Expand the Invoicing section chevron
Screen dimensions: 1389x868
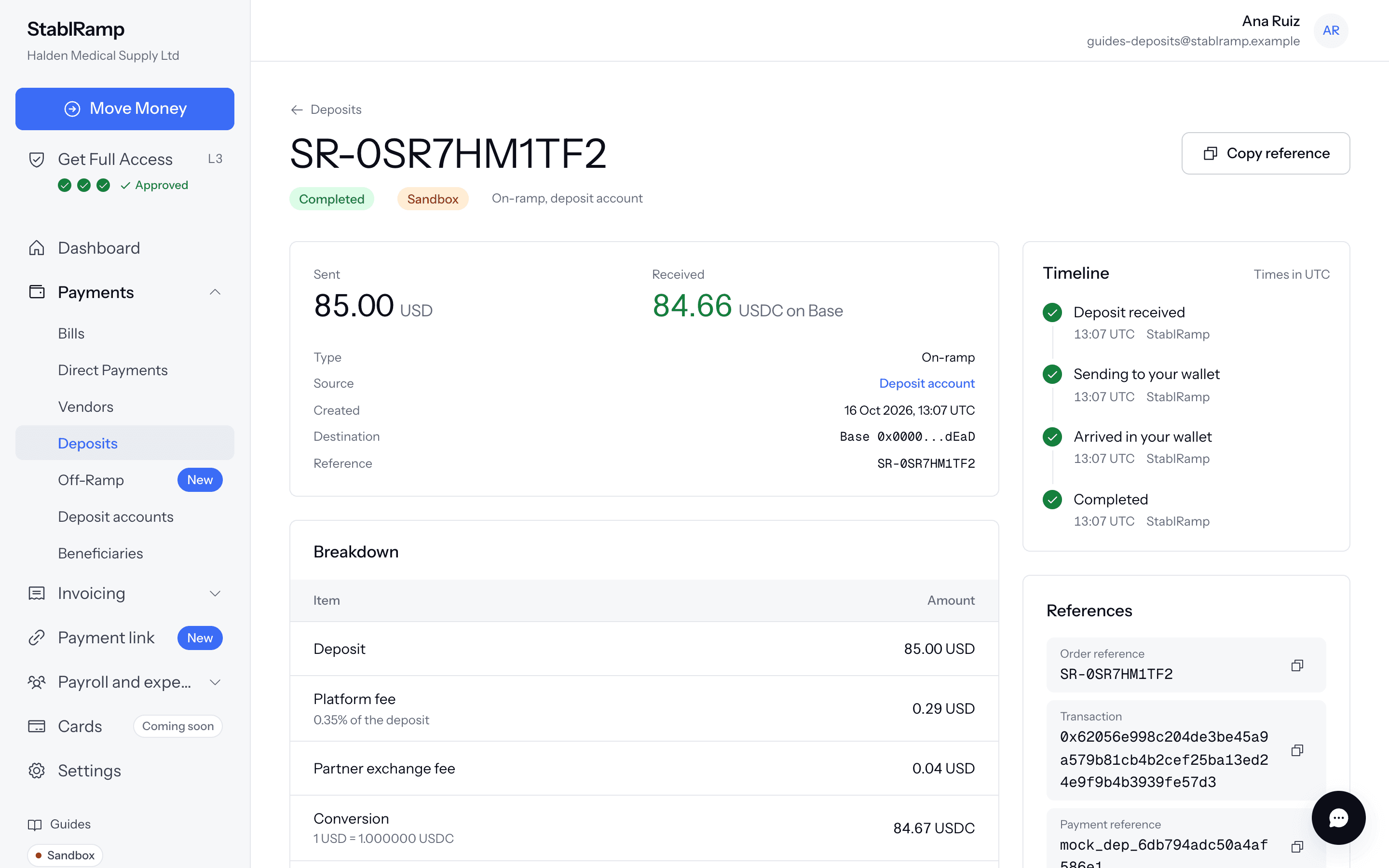point(215,593)
